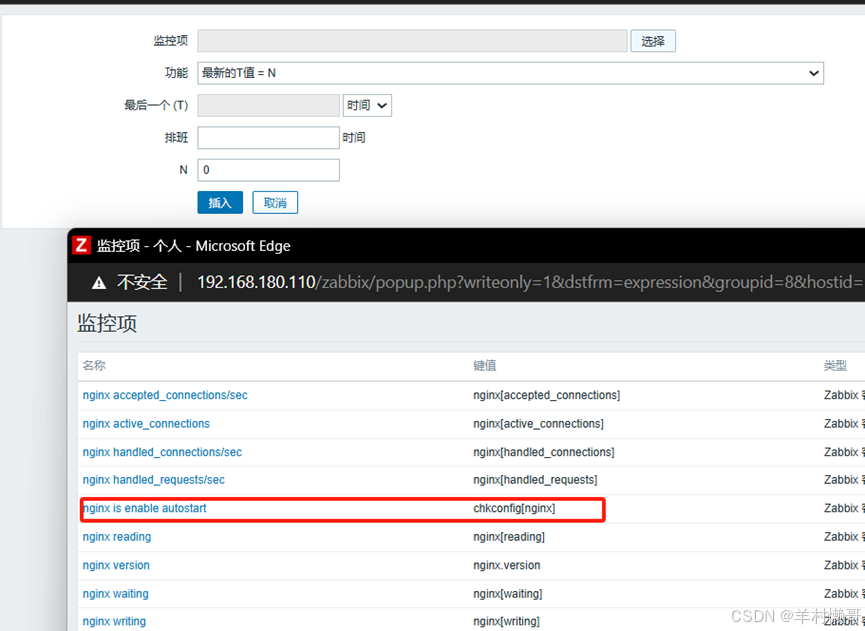
Task: Click the key value nginx[reading]
Action: (x=509, y=537)
